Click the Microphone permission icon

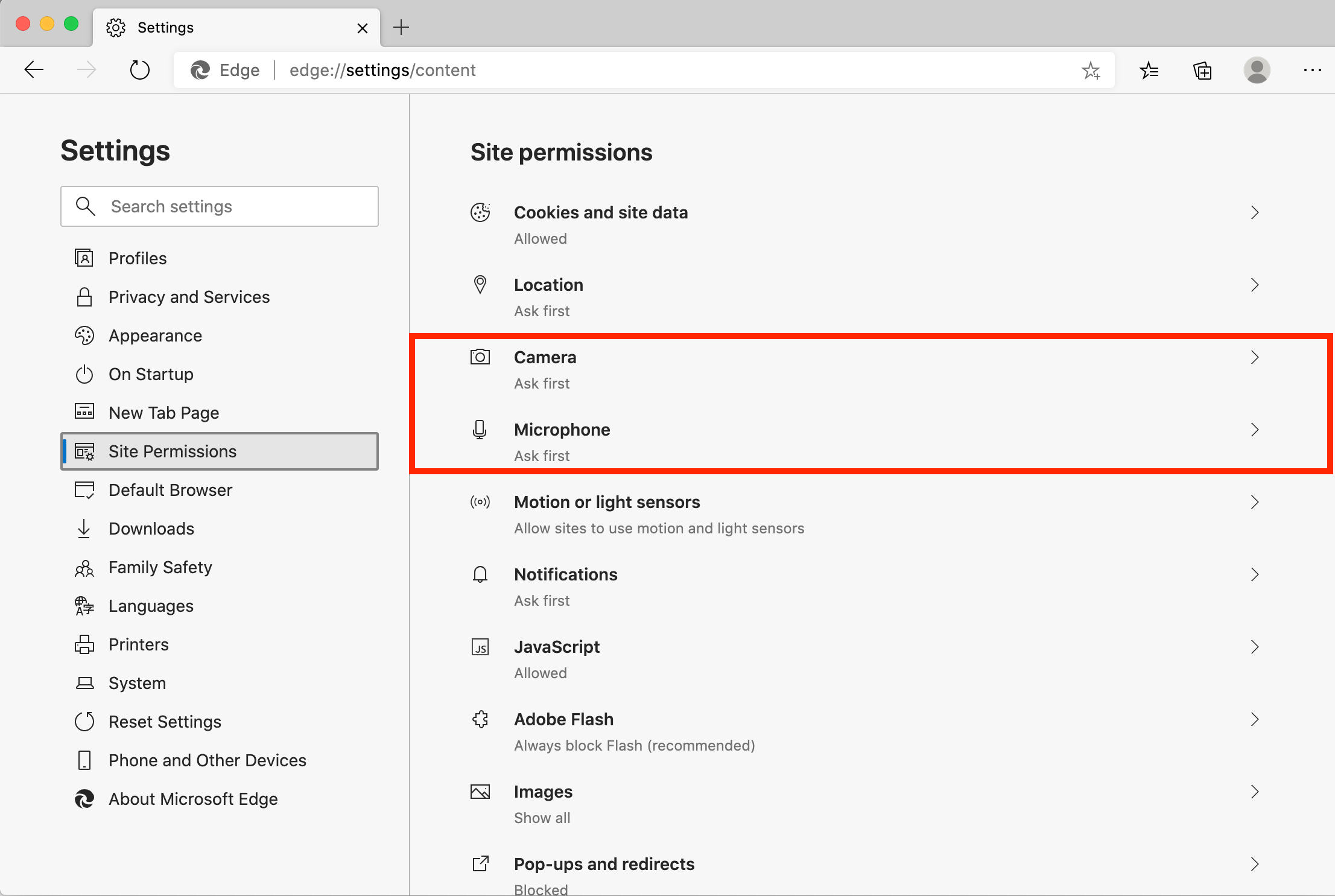coord(480,430)
